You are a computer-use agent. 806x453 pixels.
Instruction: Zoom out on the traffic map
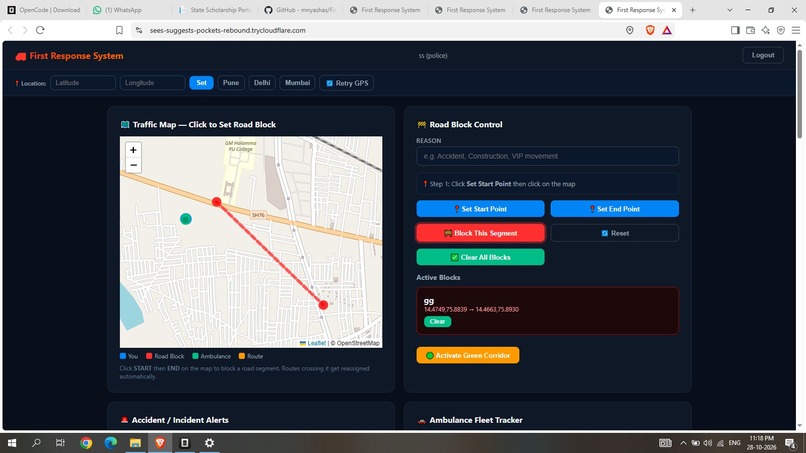[133, 165]
